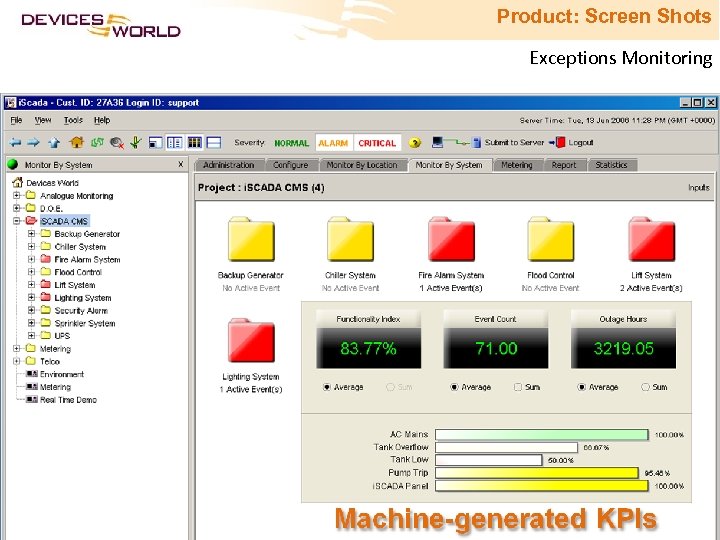
Task: Select Average under Outage Hours
Action: [581, 387]
